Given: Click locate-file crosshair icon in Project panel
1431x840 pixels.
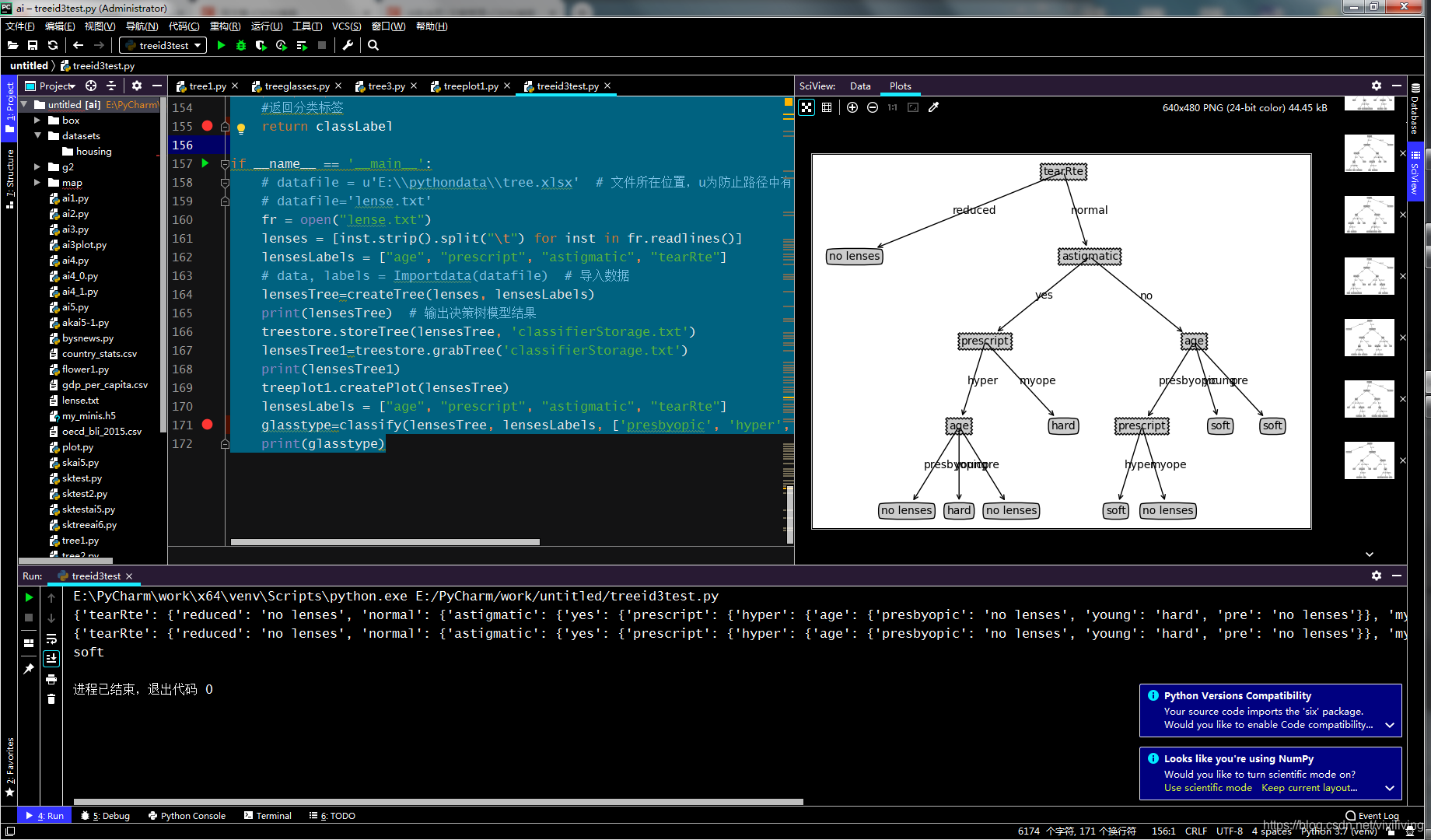Looking at the screenshot, I should pos(91,86).
